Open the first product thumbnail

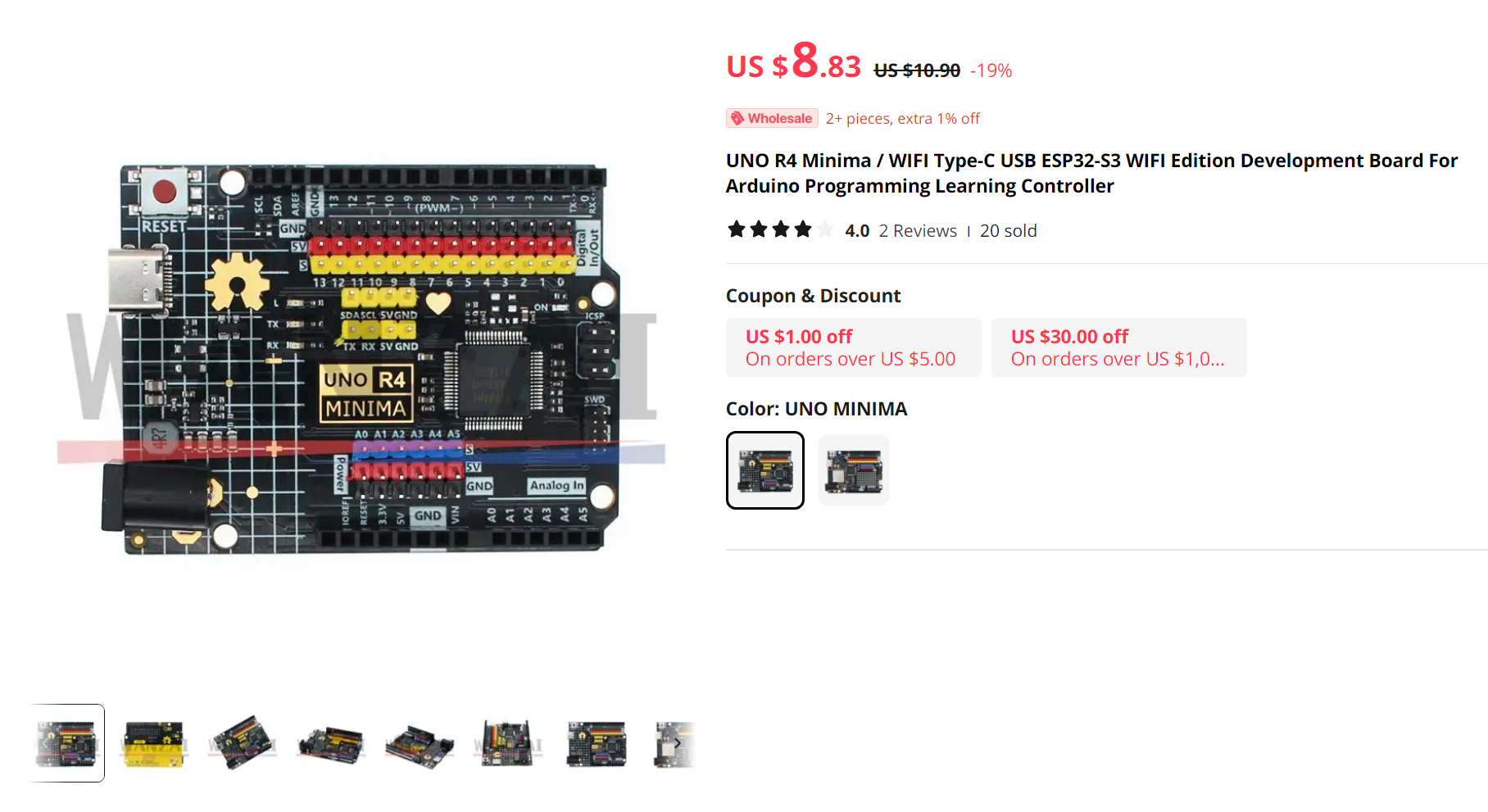point(67,743)
